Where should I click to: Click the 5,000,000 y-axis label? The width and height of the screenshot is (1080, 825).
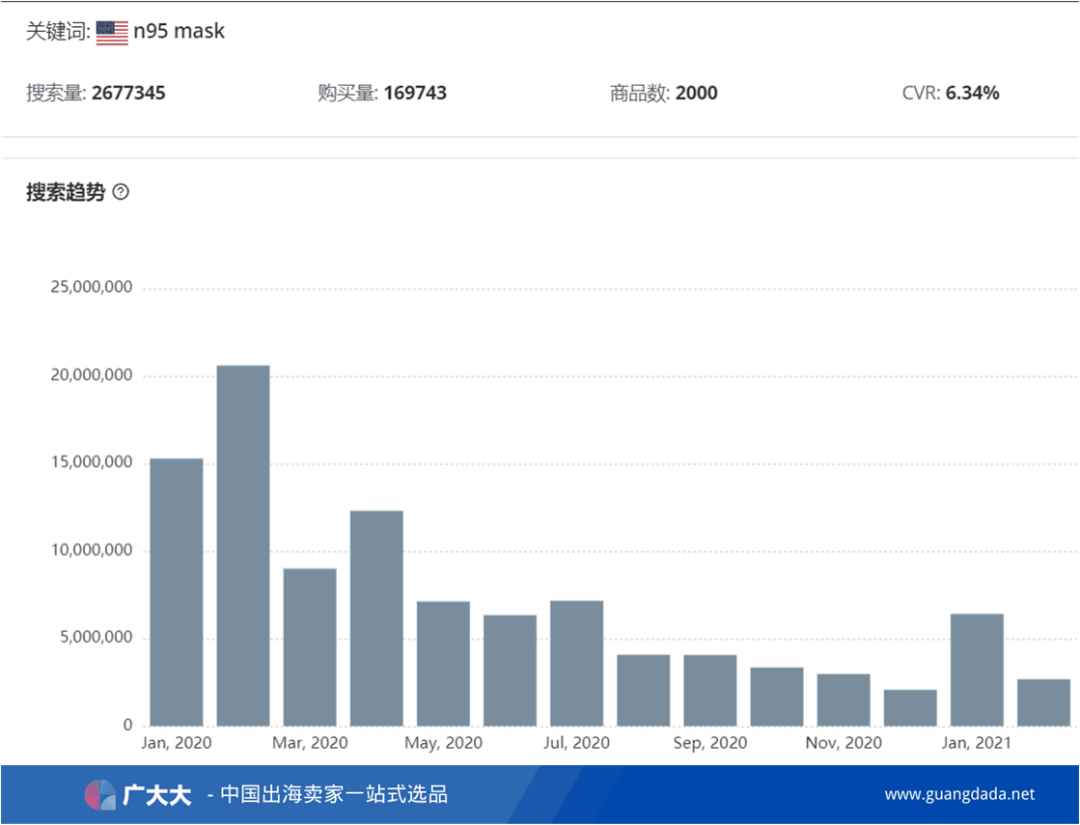pos(96,638)
